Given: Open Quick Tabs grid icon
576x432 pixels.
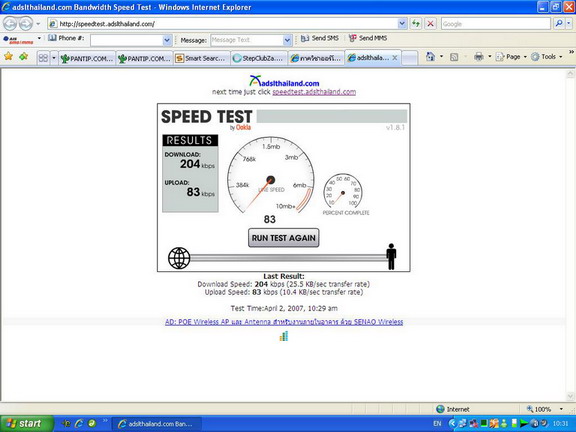Looking at the screenshot, I should click(x=43, y=58).
